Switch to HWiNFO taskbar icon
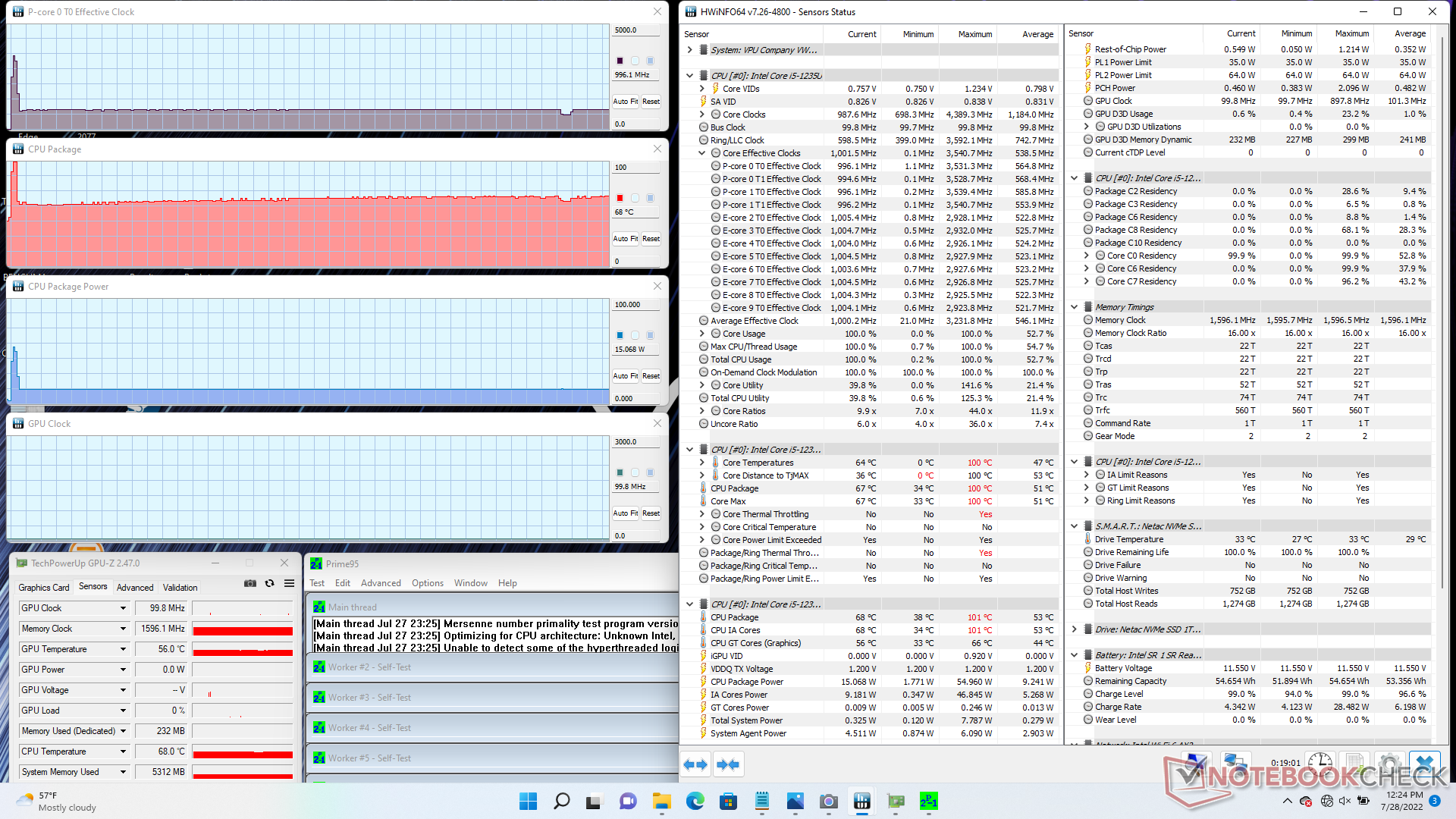Screen dimensions: 1456x819 click(x=861, y=801)
